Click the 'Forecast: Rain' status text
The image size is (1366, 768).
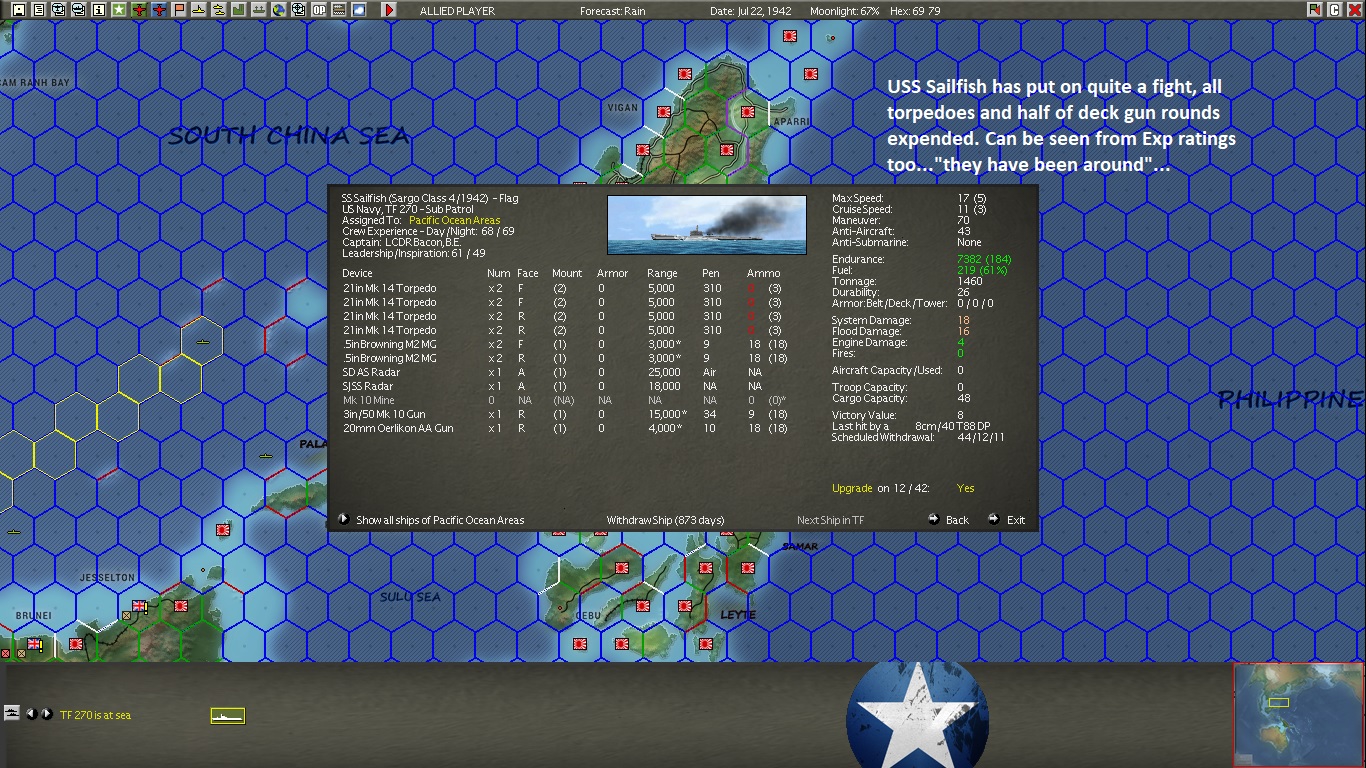click(x=613, y=11)
